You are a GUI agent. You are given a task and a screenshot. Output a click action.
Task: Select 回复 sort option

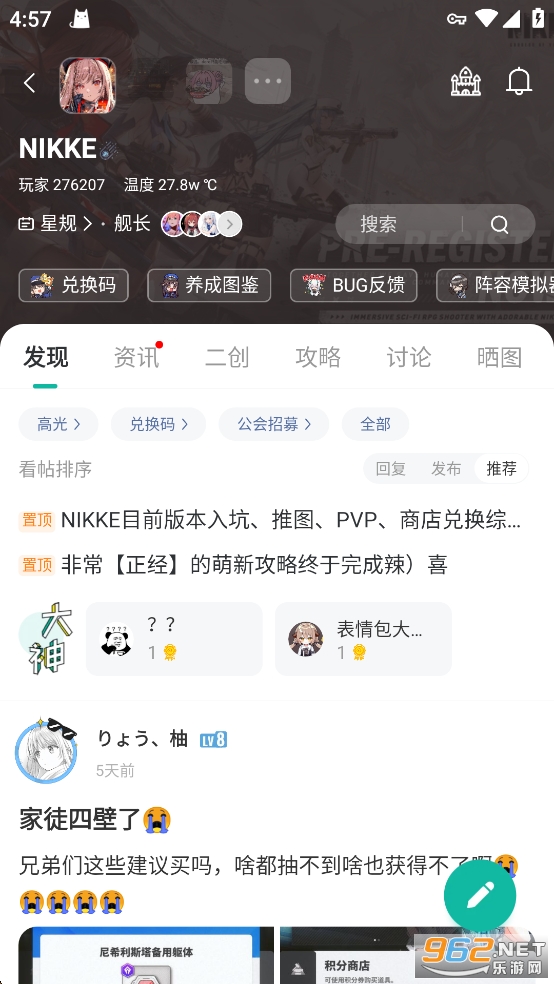click(391, 469)
